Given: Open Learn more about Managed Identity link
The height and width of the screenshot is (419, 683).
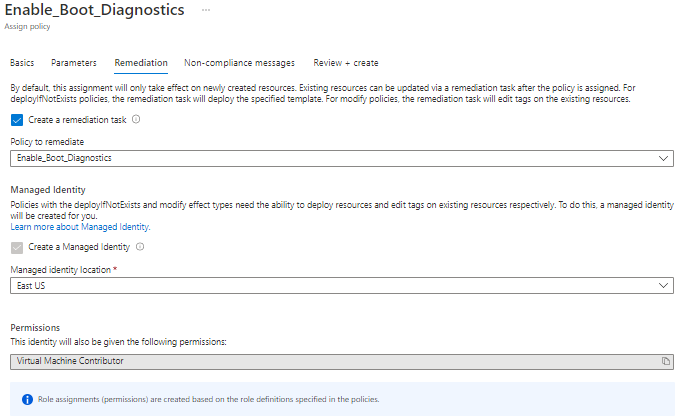Looking at the screenshot, I should pyautogui.click(x=80, y=227).
